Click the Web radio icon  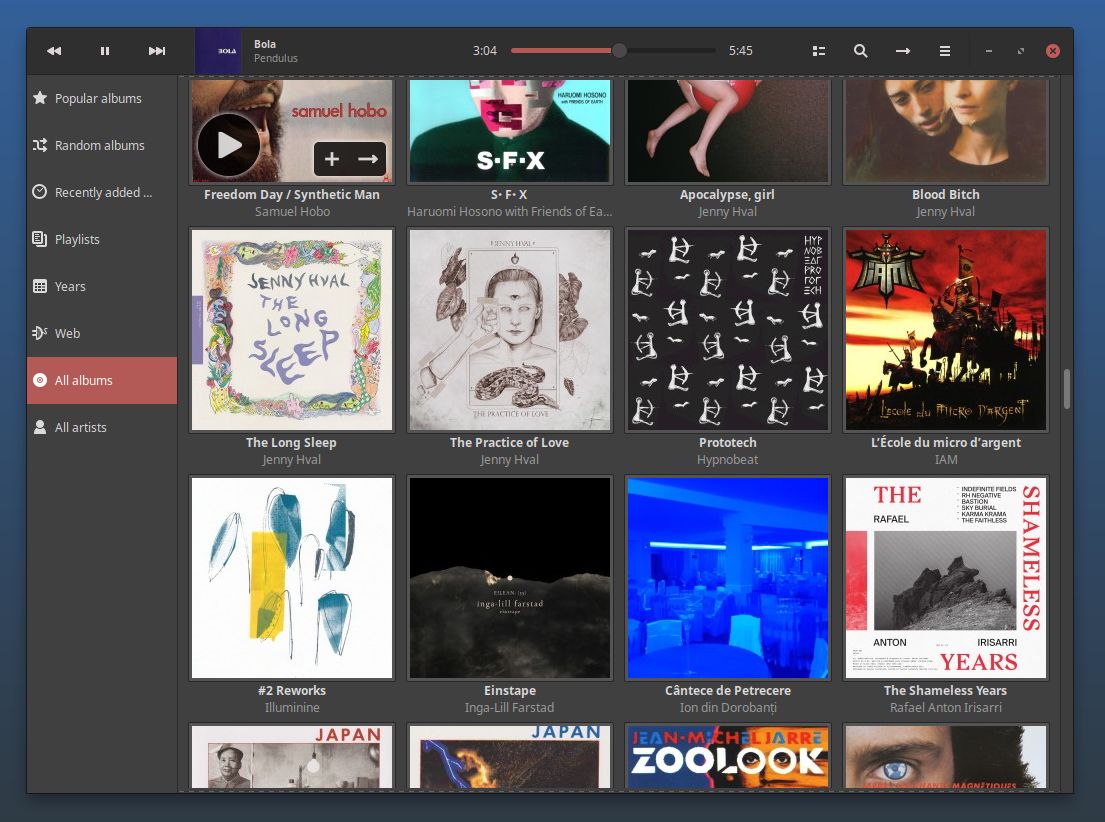tap(40, 333)
